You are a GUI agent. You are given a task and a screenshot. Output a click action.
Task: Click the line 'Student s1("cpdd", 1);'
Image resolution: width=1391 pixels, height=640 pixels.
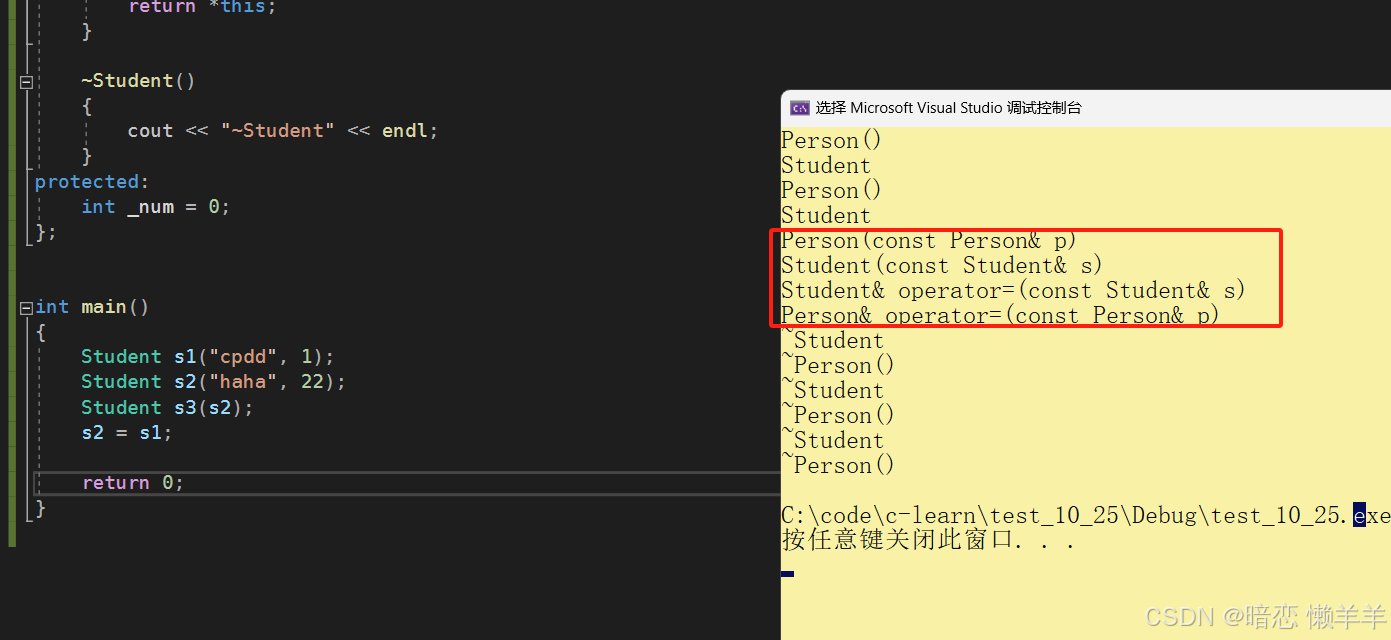(208, 357)
